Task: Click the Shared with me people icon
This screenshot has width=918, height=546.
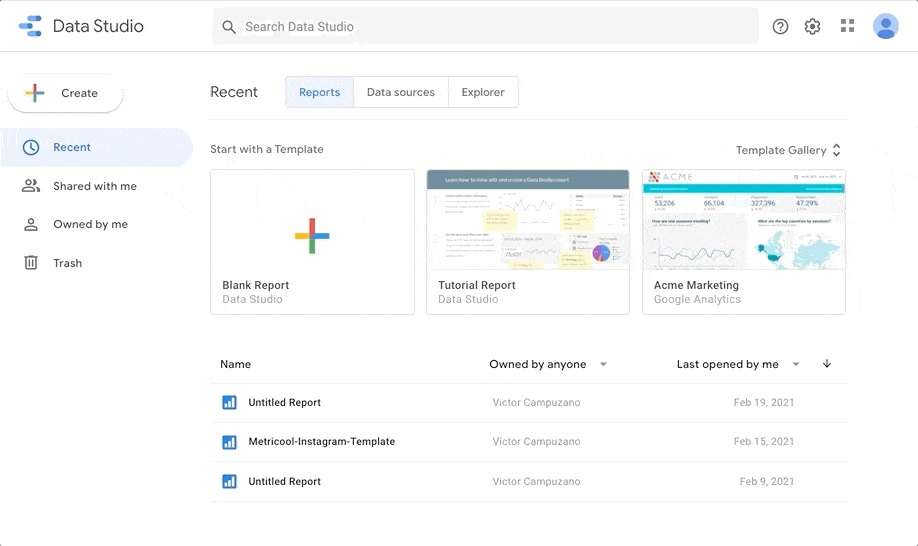Action: (x=30, y=186)
